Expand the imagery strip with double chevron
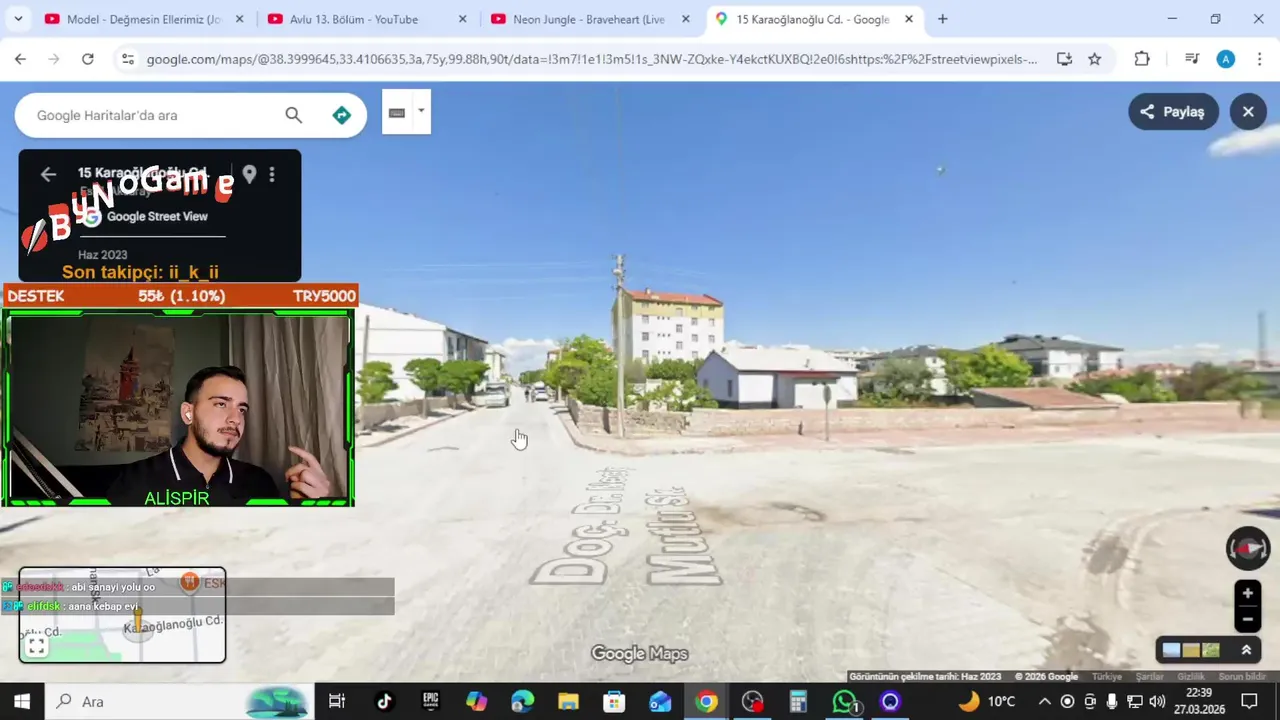Image resolution: width=1280 pixels, height=720 pixels. point(1246,650)
